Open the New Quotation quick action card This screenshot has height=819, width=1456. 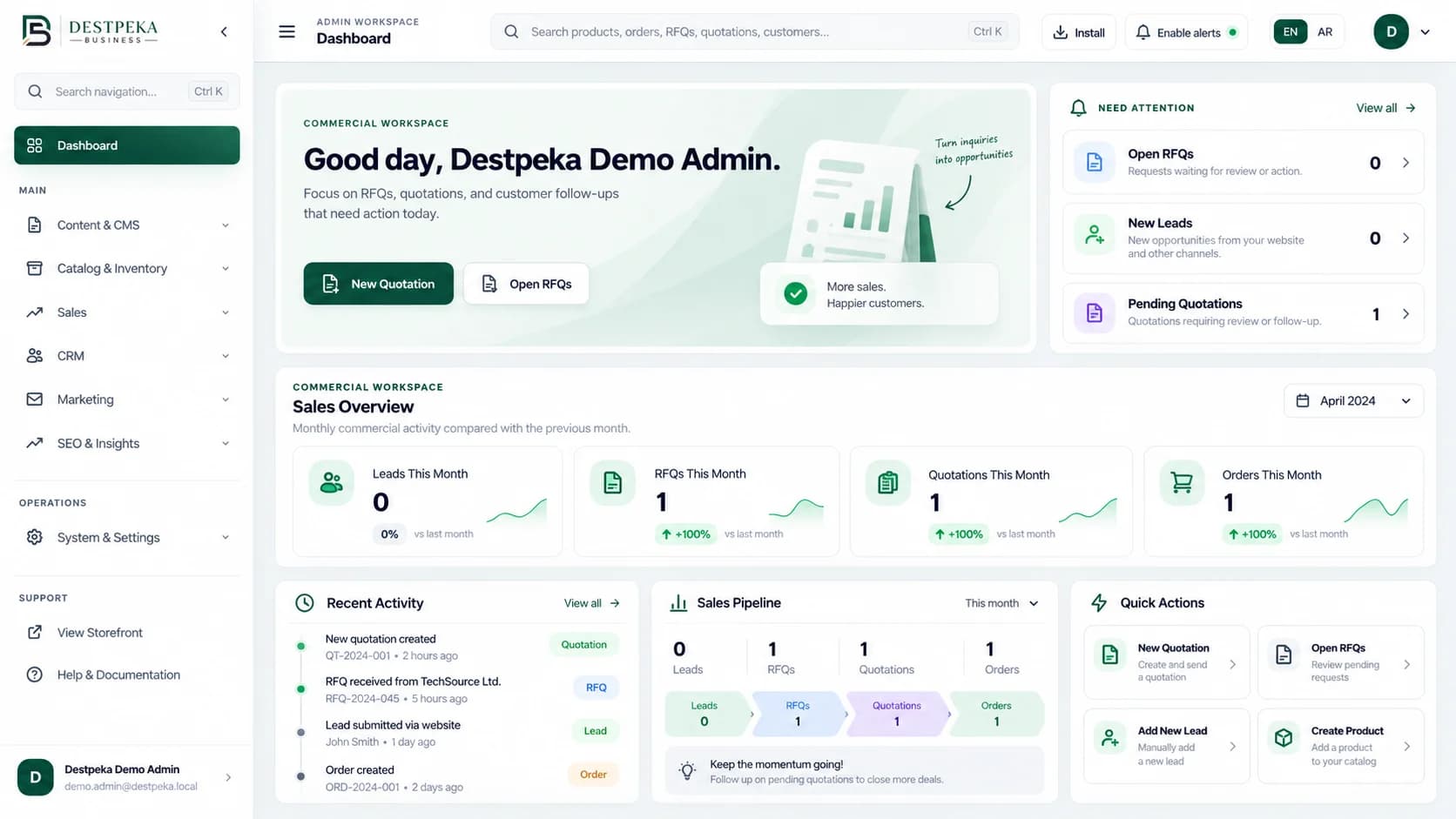pos(1166,662)
